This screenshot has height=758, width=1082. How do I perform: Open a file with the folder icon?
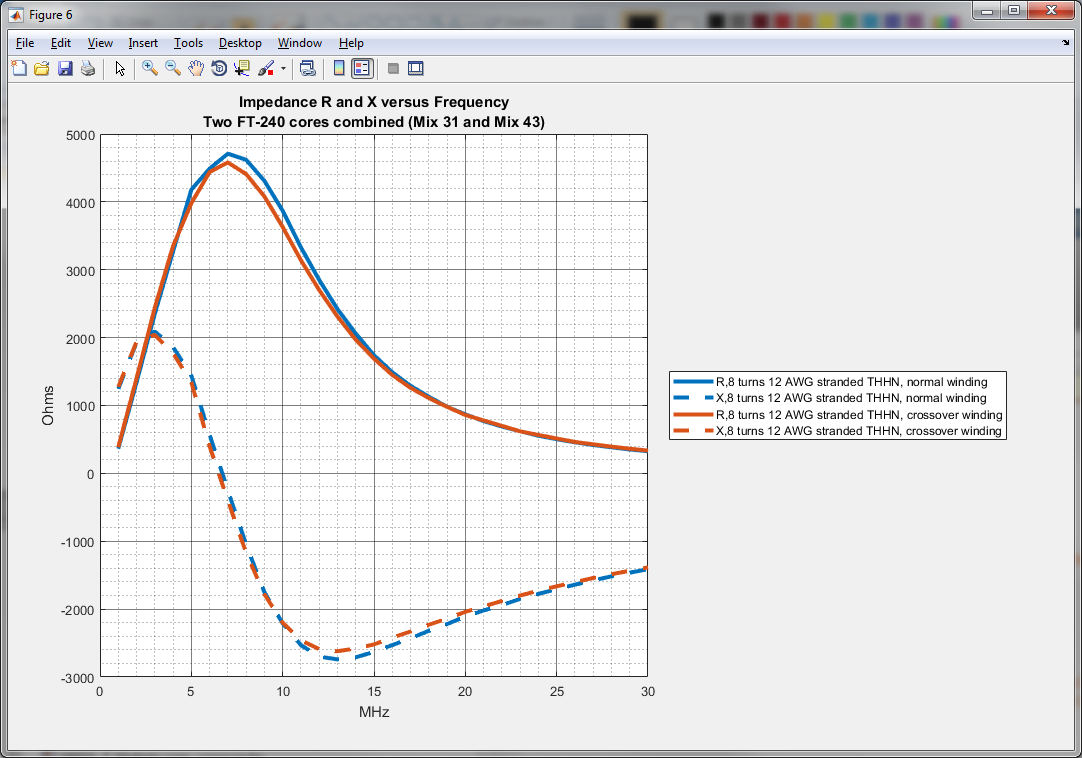pyautogui.click(x=41, y=68)
